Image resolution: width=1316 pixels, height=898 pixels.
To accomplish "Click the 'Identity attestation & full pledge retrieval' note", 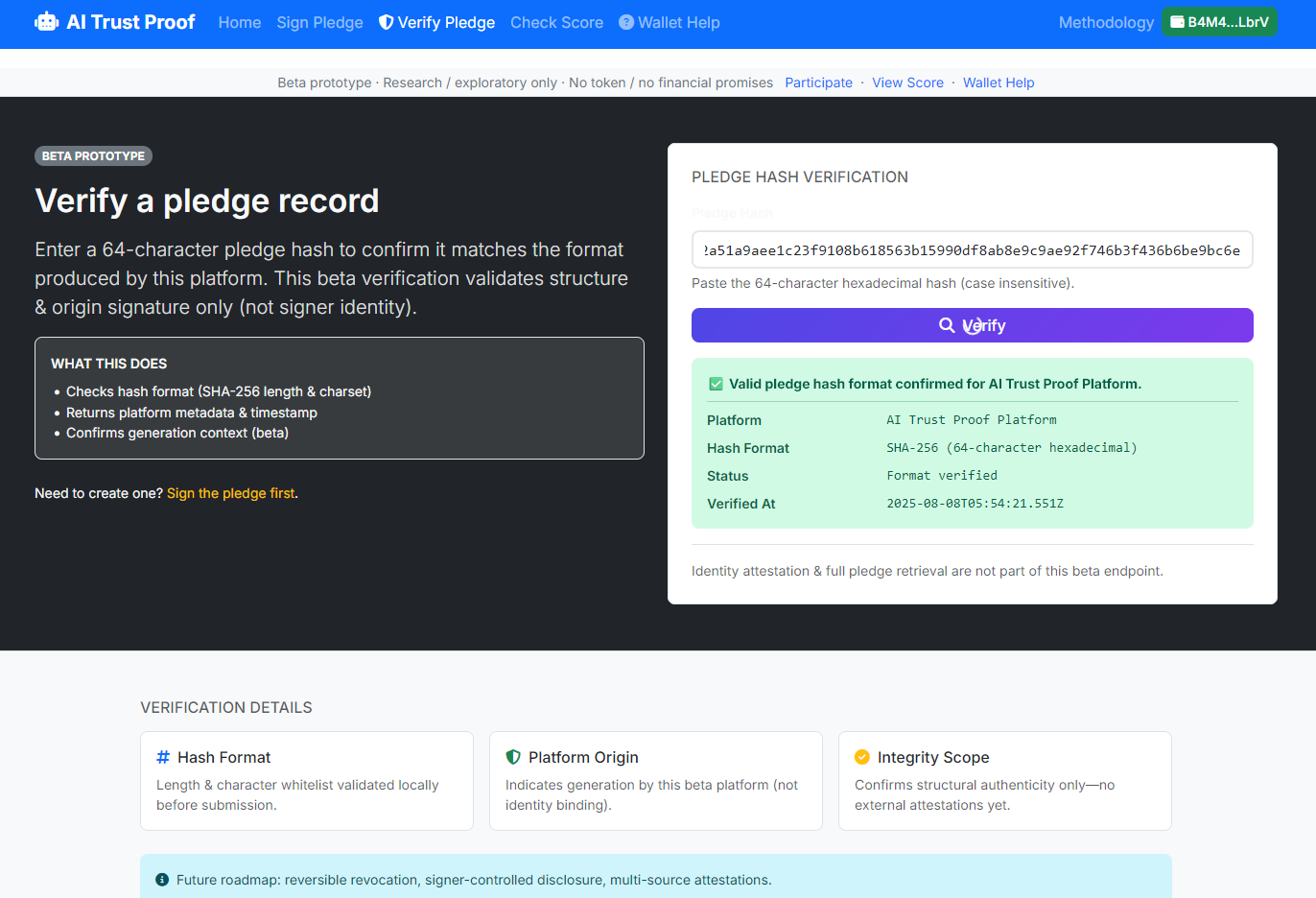I will [928, 571].
